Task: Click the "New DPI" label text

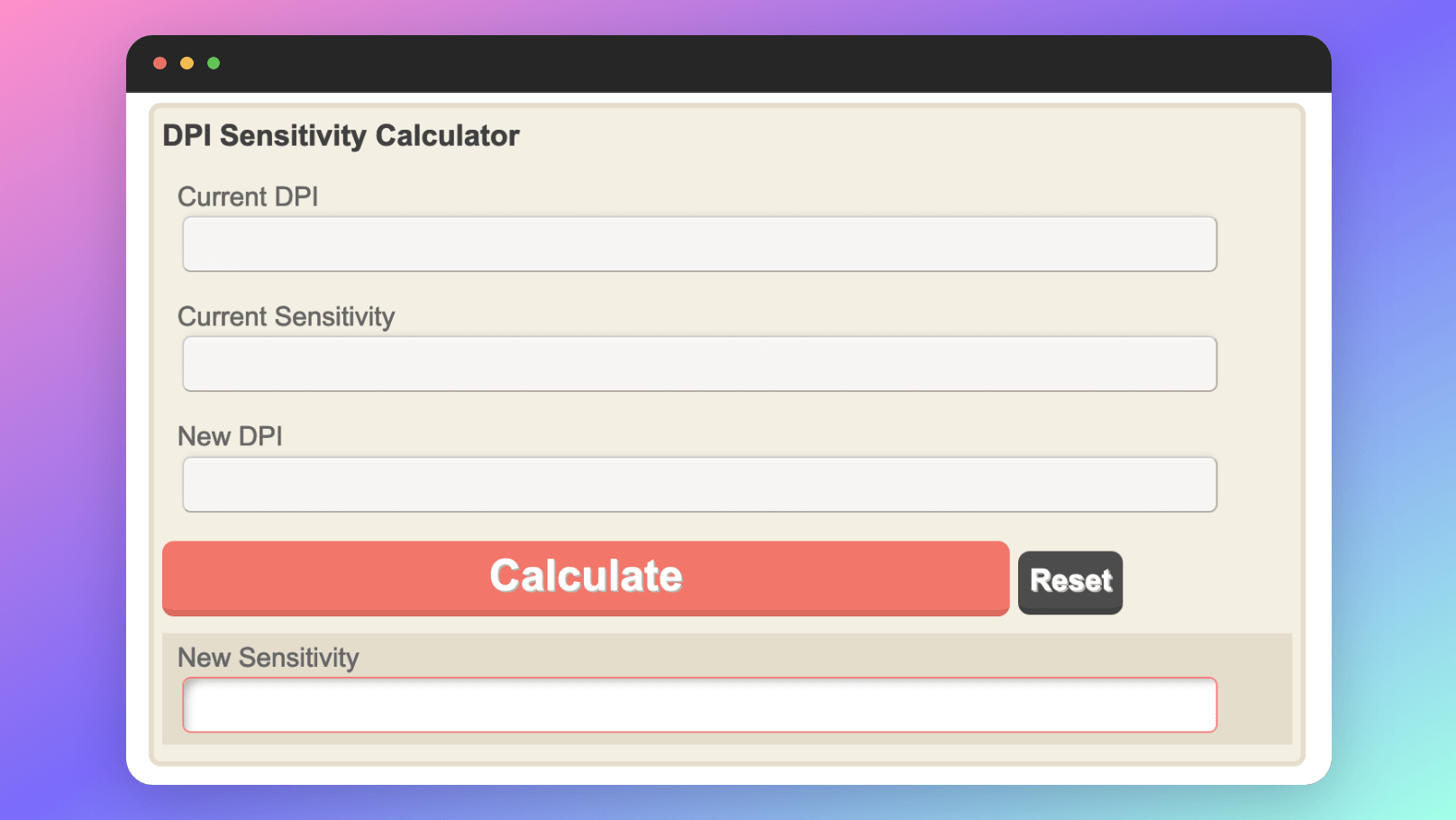Action: [x=230, y=436]
